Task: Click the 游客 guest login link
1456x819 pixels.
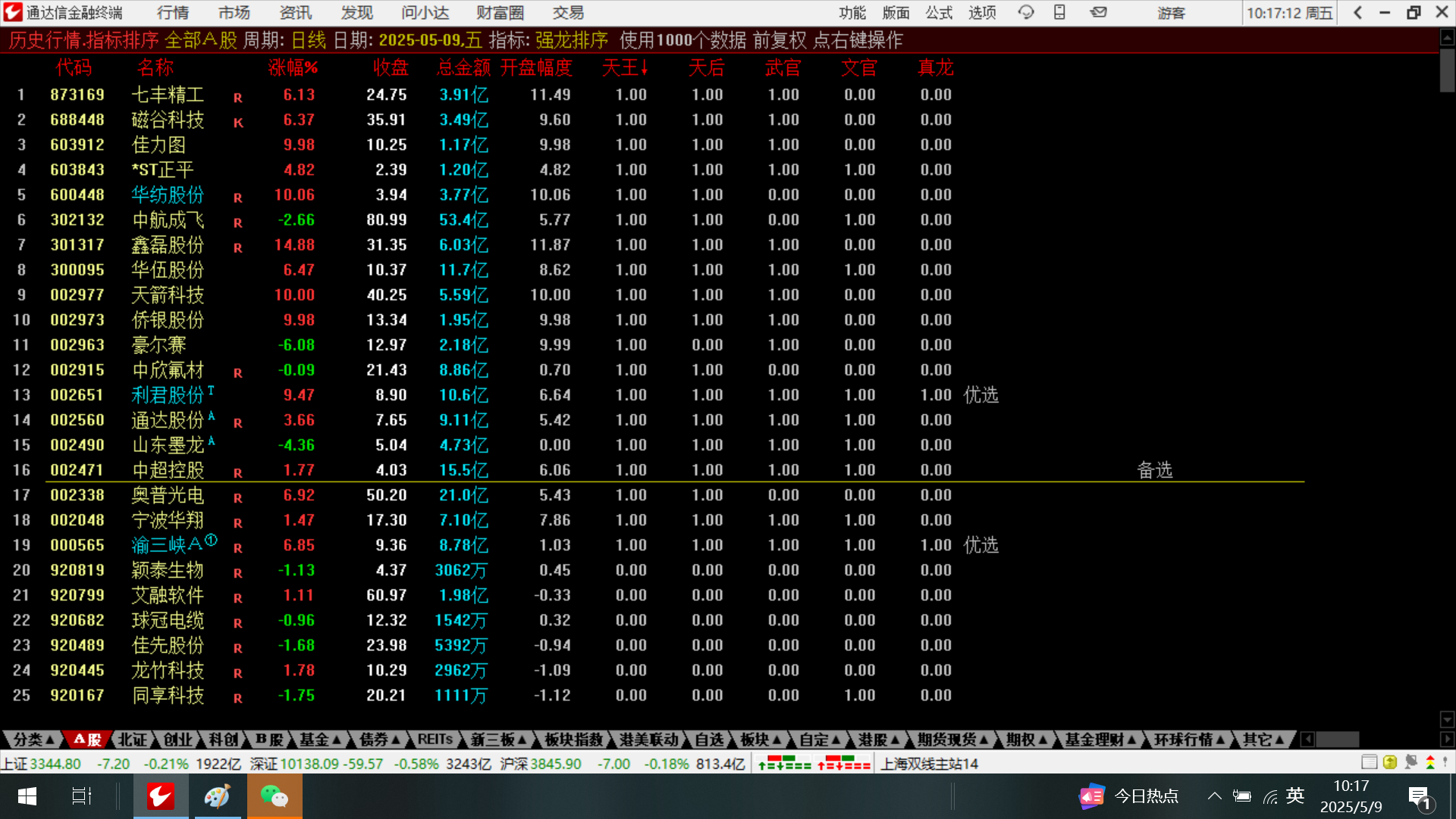Action: [1171, 13]
